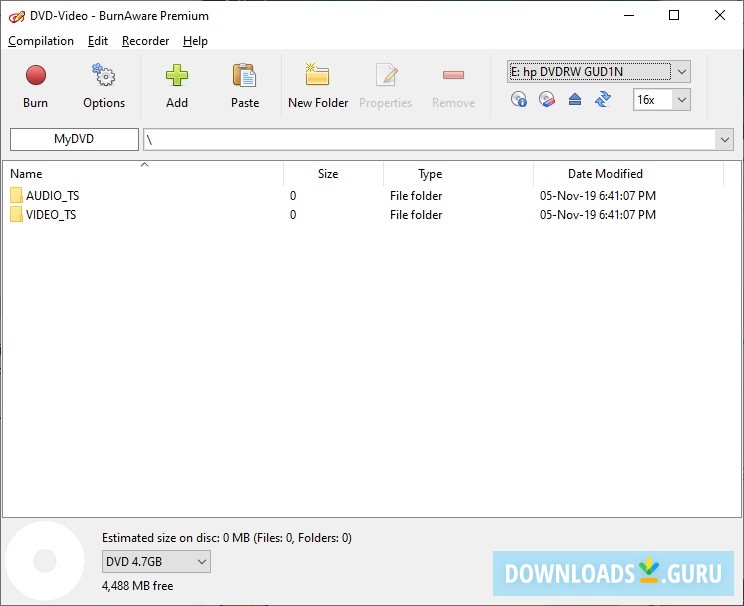Minimize the BurnAware window
The width and height of the screenshot is (744, 606).
tap(629, 15)
